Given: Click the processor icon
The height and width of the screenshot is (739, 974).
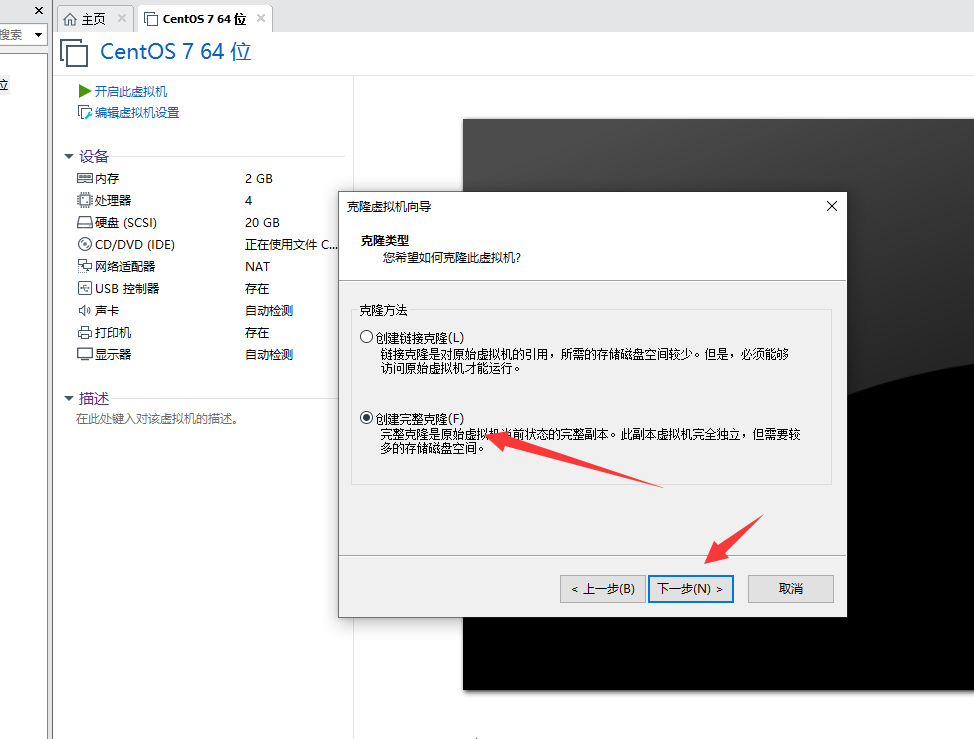Looking at the screenshot, I should (x=84, y=200).
